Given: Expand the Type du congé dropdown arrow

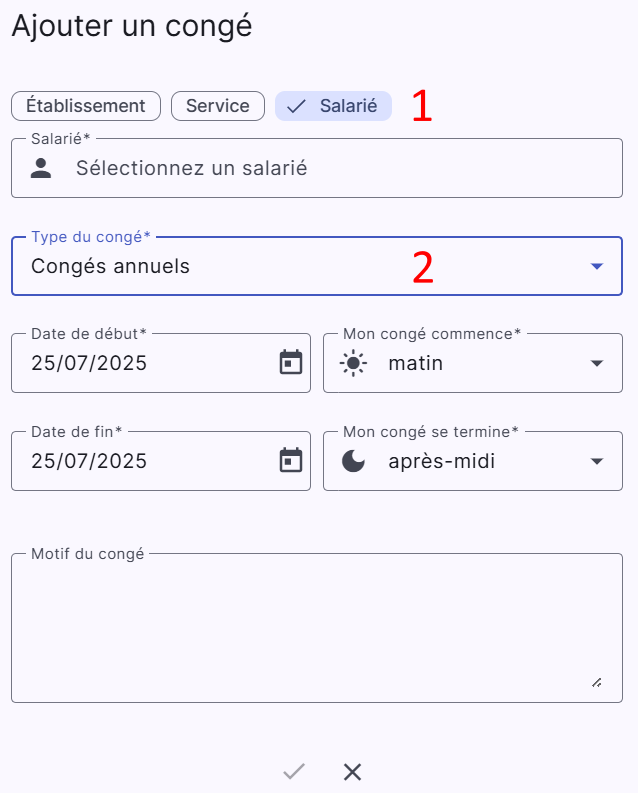Looking at the screenshot, I should 597,266.
